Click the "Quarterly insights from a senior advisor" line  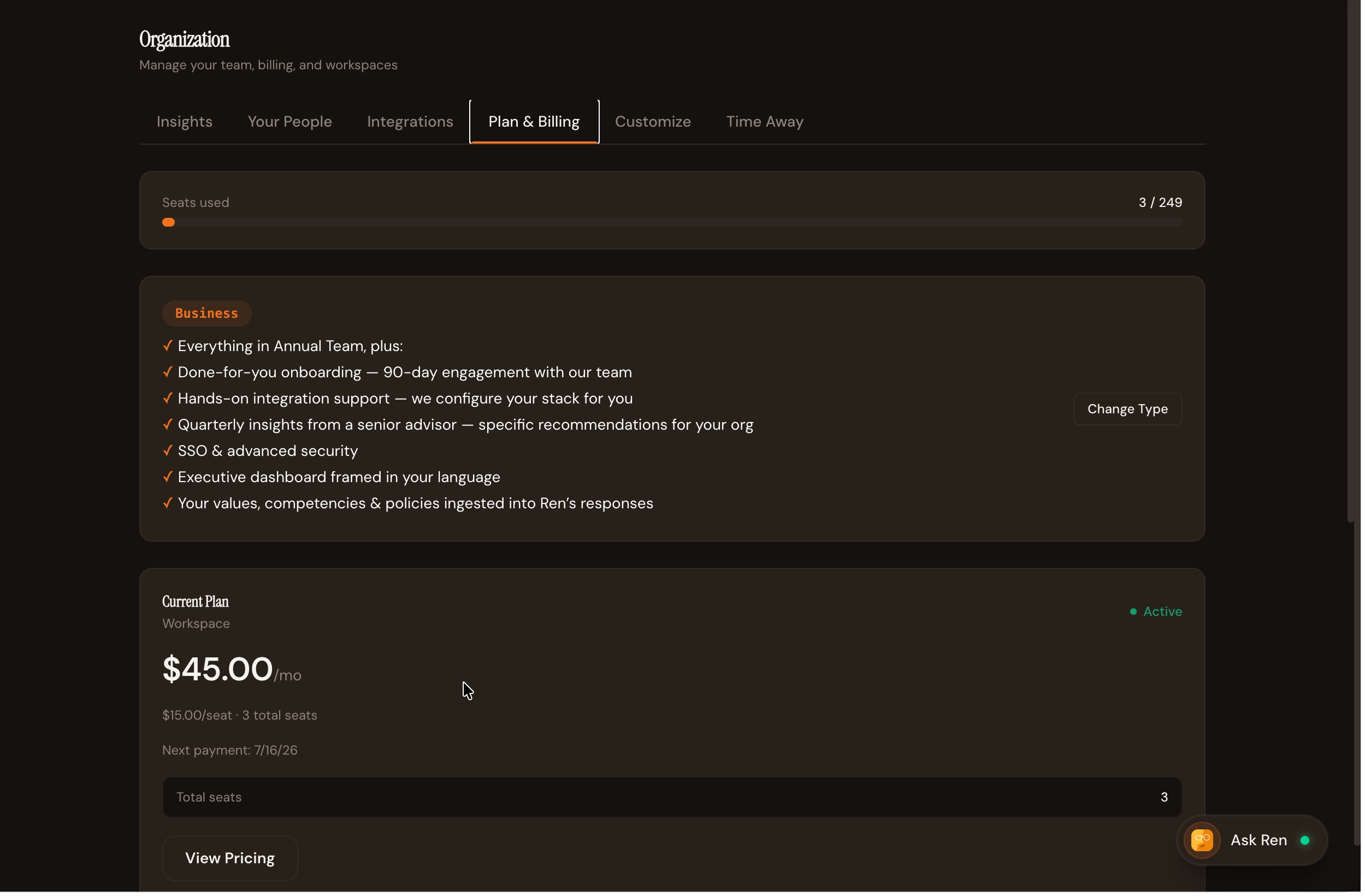click(467, 426)
